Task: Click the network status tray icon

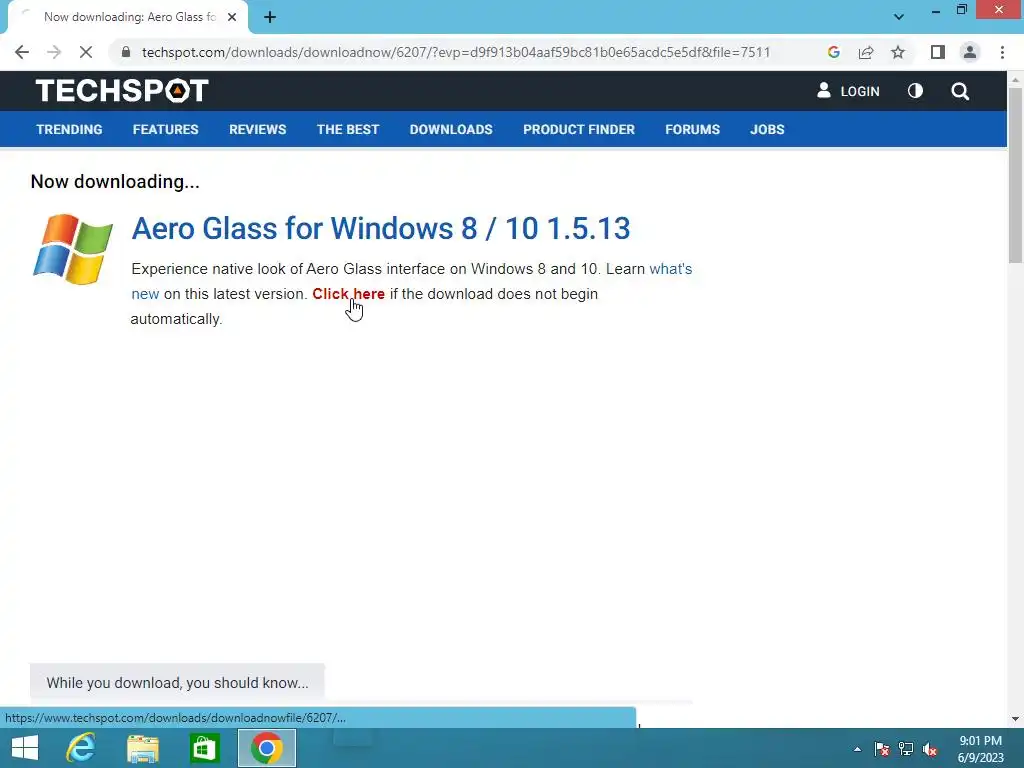Action: point(906,749)
